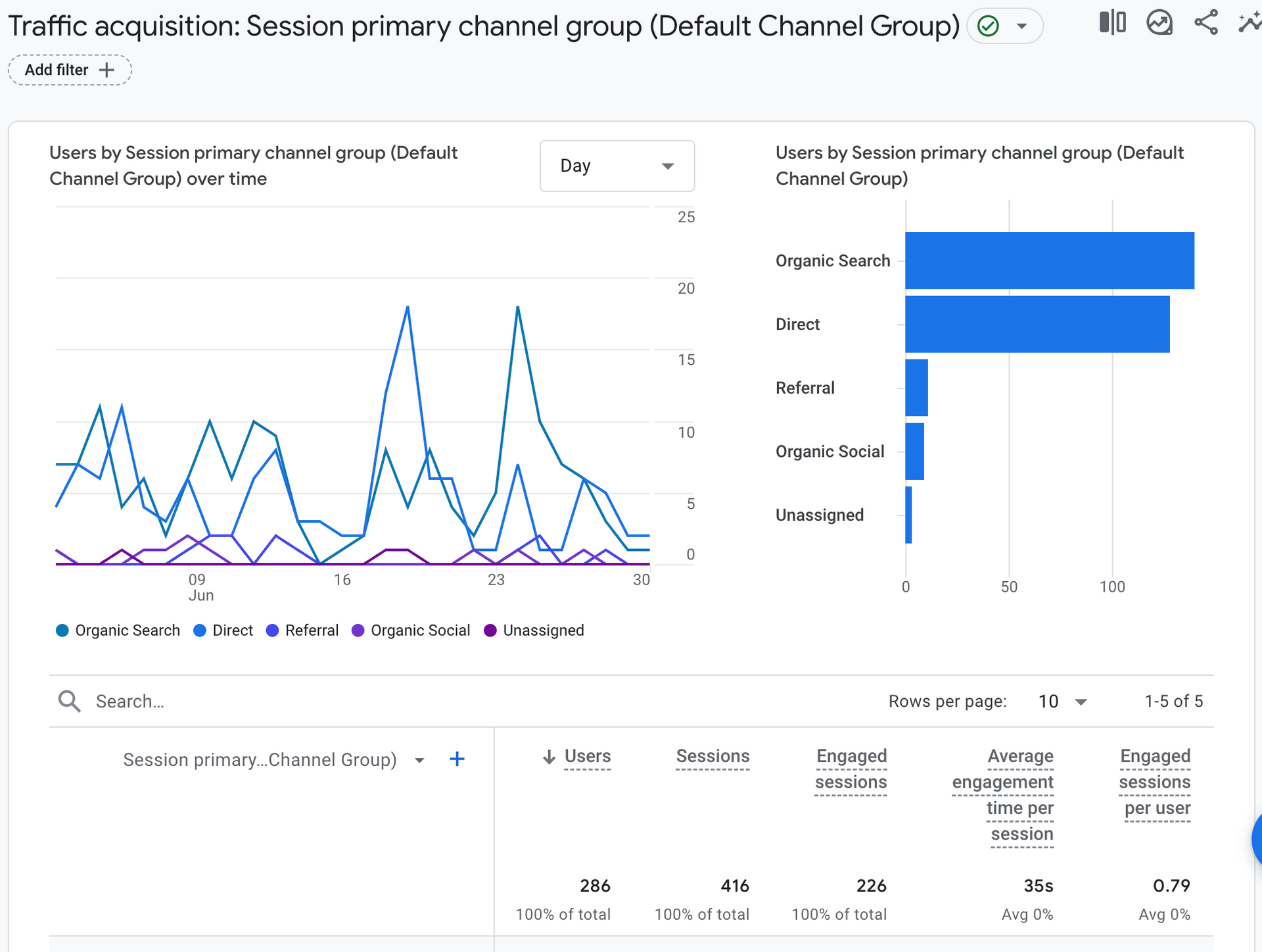1262x952 pixels.
Task: Click the compare data icon in header
Action: click(x=1112, y=23)
